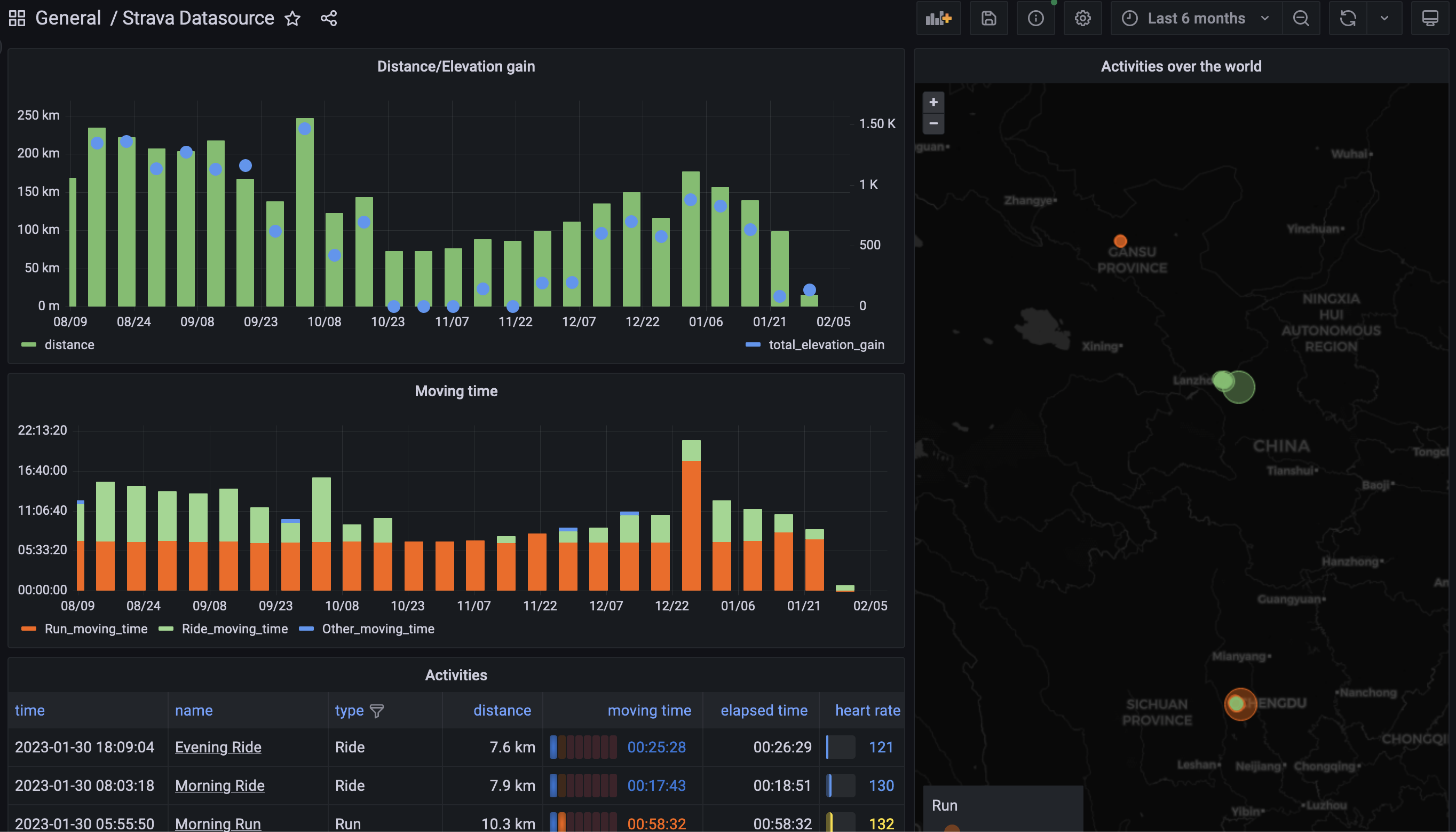Screen dimensions: 1456x832
Task: Expand the refresh interval dropdown
Action: coord(1384,18)
